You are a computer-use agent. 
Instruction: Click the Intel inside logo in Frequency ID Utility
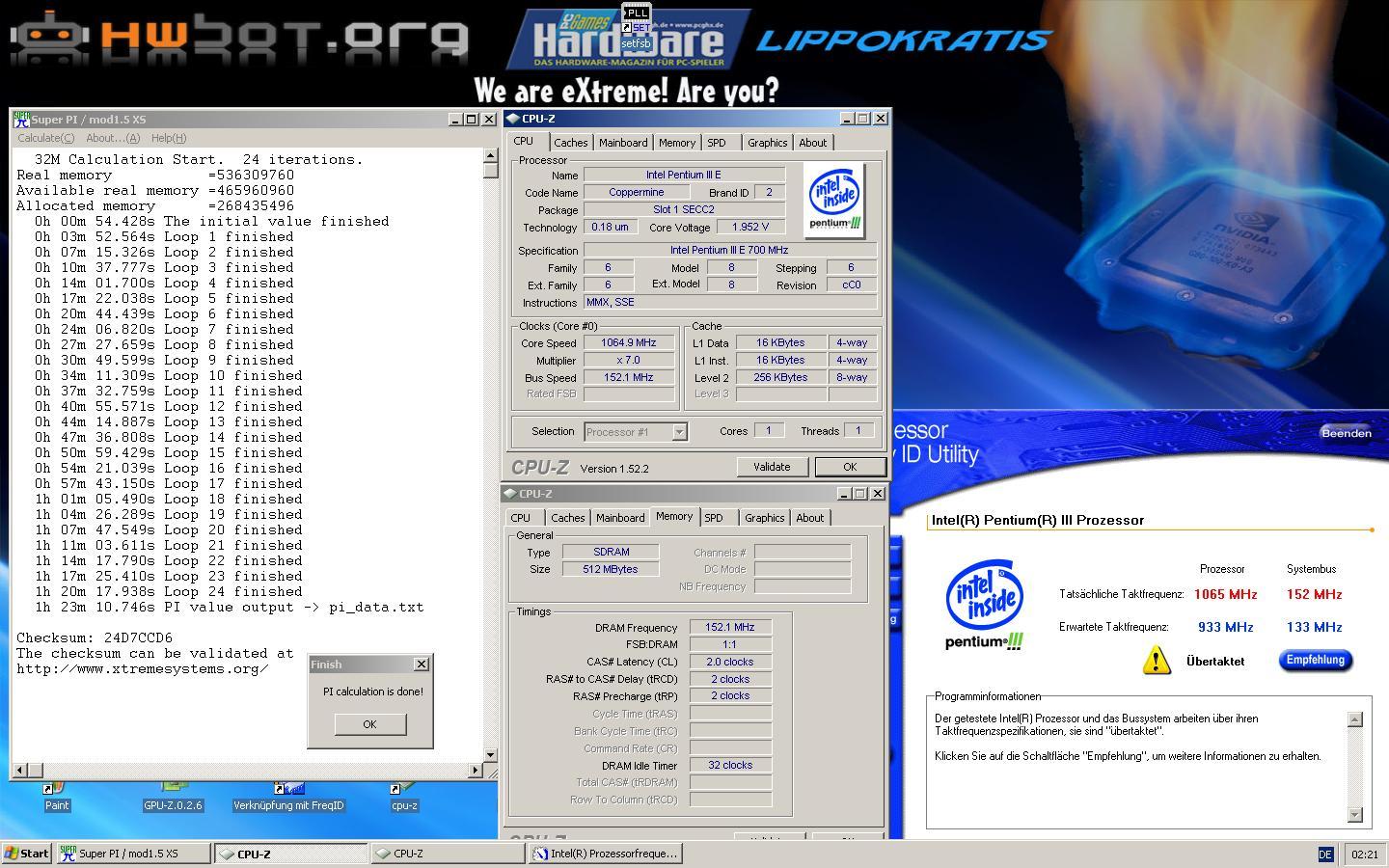pos(985,604)
